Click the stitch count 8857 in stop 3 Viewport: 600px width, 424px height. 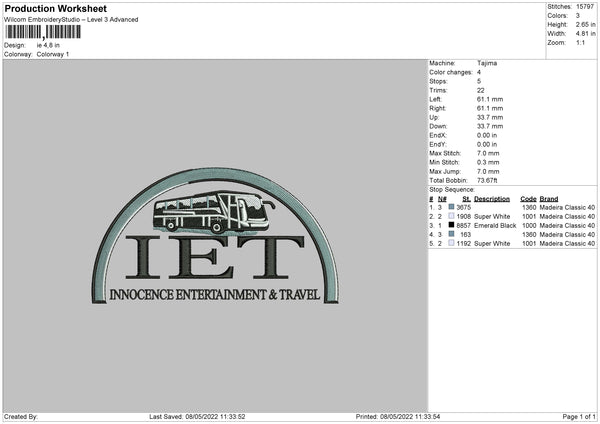[463, 225]
